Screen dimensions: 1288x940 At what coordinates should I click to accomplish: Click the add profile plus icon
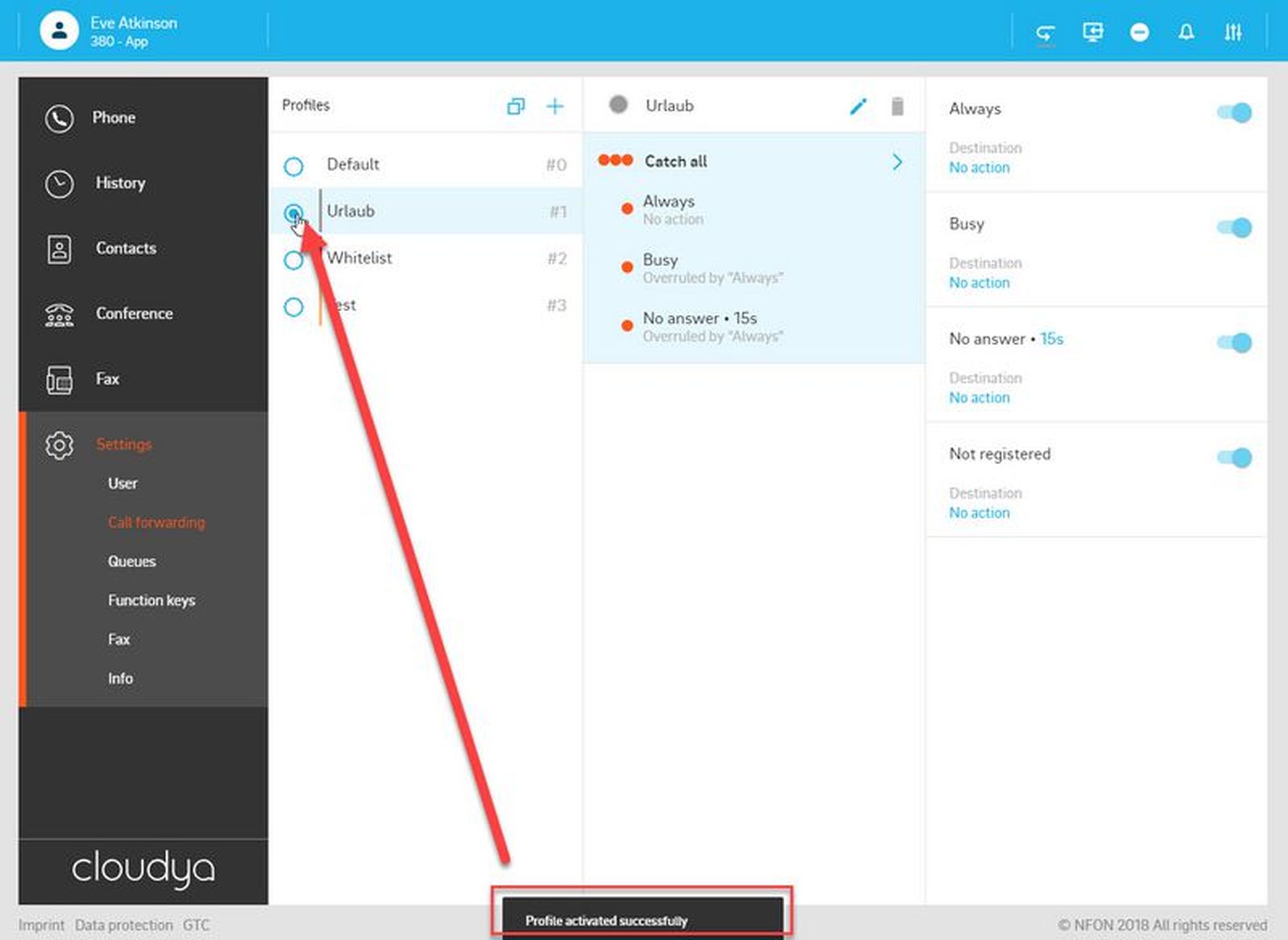tap(554, 106)
